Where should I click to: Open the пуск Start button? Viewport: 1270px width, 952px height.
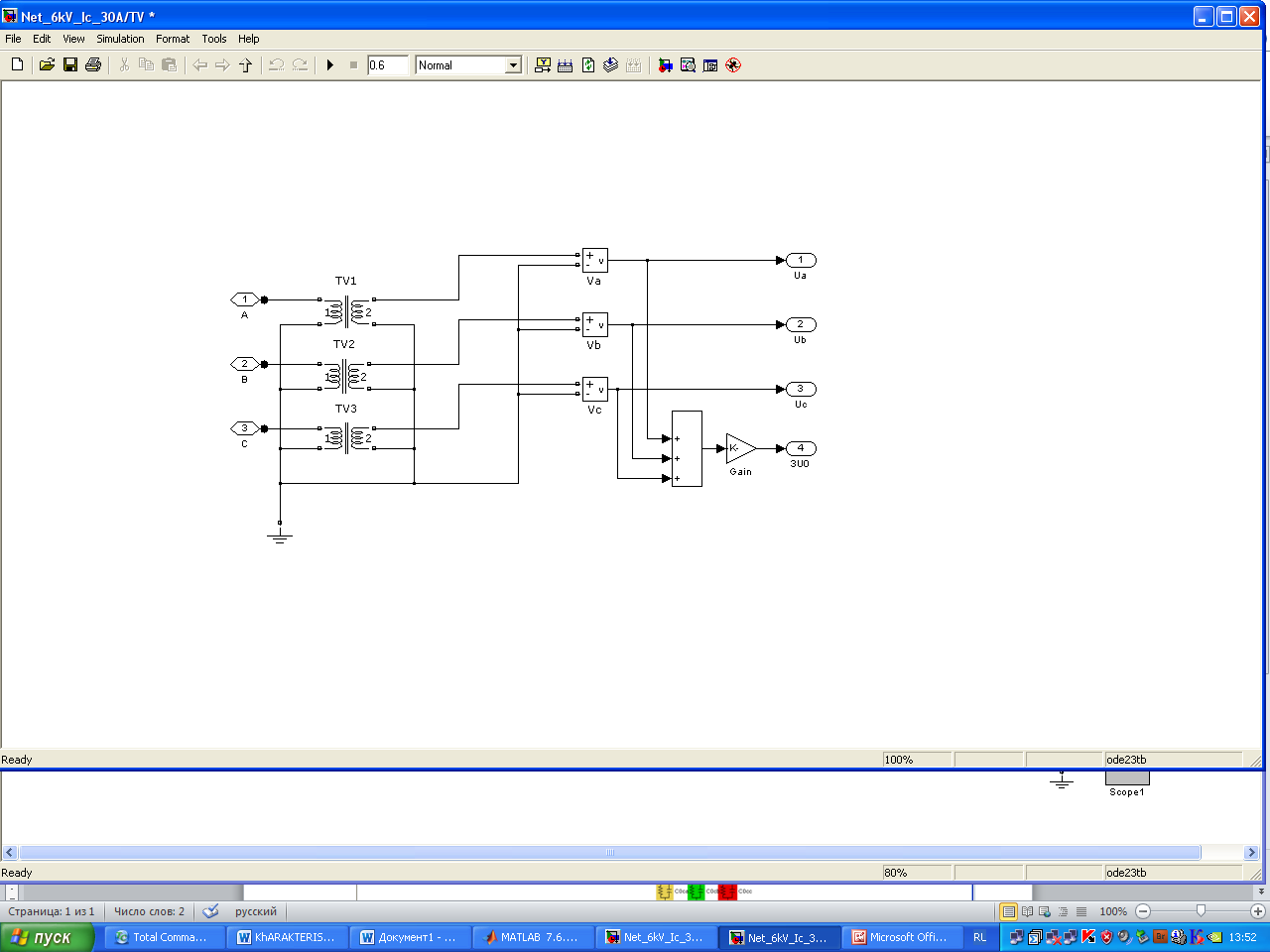pos(47,937)
